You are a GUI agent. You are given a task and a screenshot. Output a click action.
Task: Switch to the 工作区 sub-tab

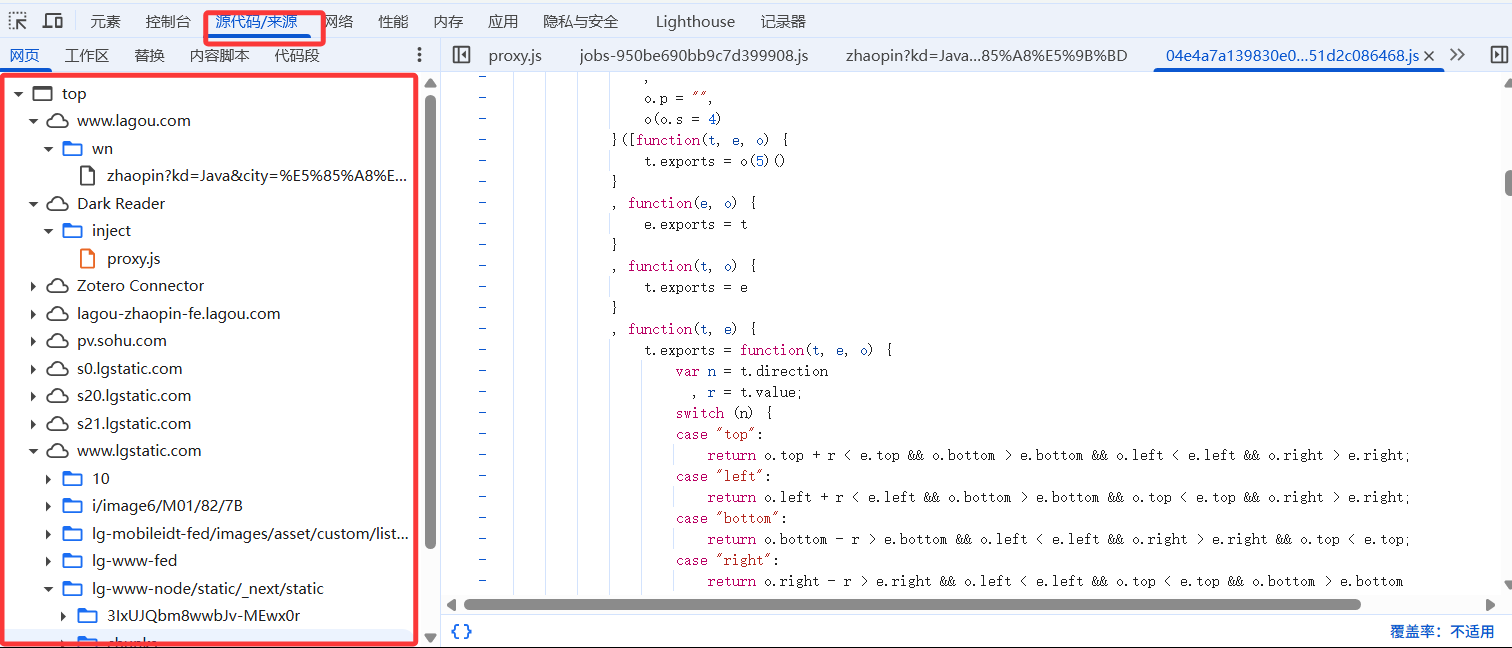[x=87, y=55]
